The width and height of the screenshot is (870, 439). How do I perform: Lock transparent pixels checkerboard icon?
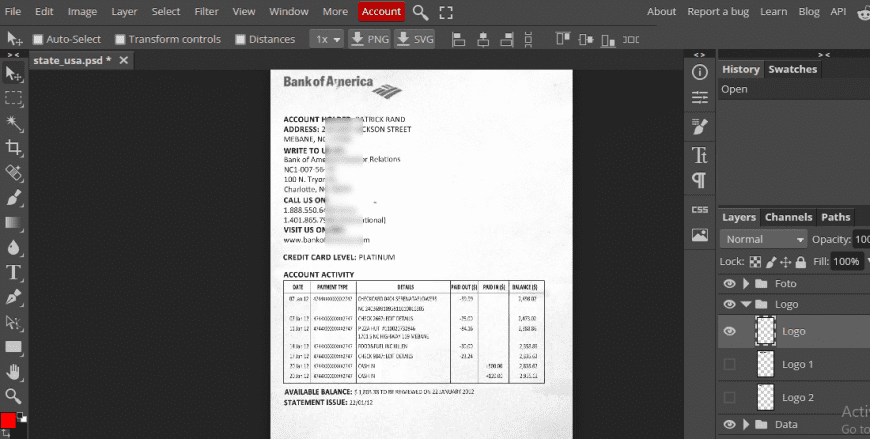(755, 262)
